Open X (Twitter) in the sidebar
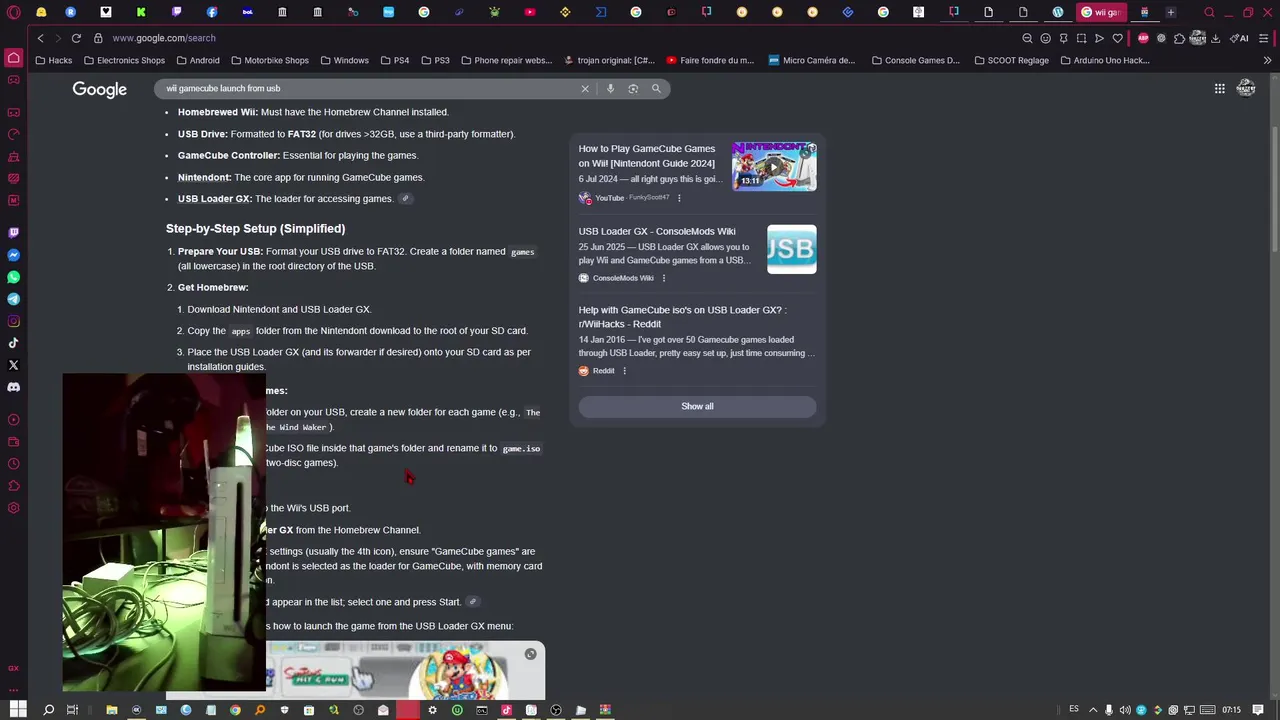 pos(13,365)
